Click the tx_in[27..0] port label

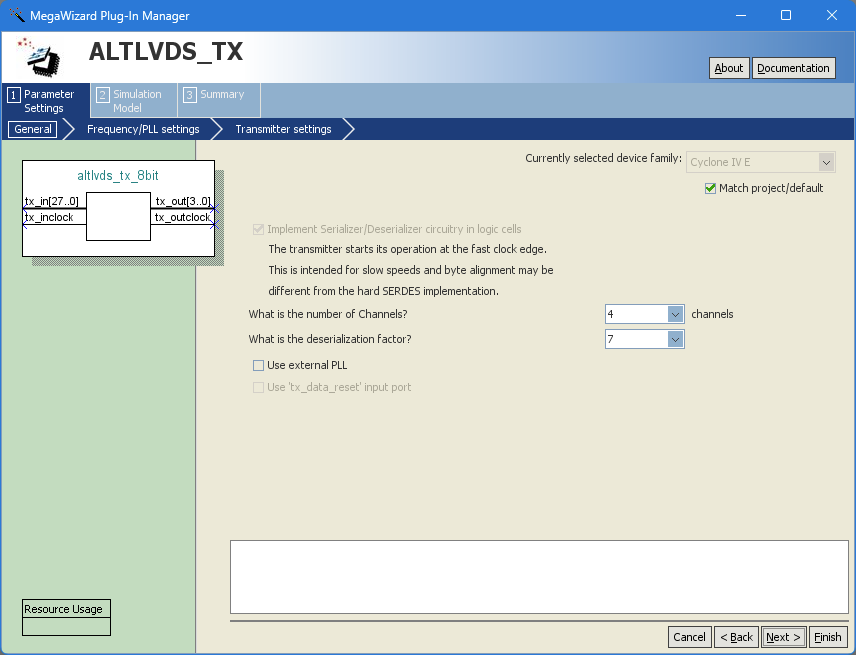coord(52,201)
